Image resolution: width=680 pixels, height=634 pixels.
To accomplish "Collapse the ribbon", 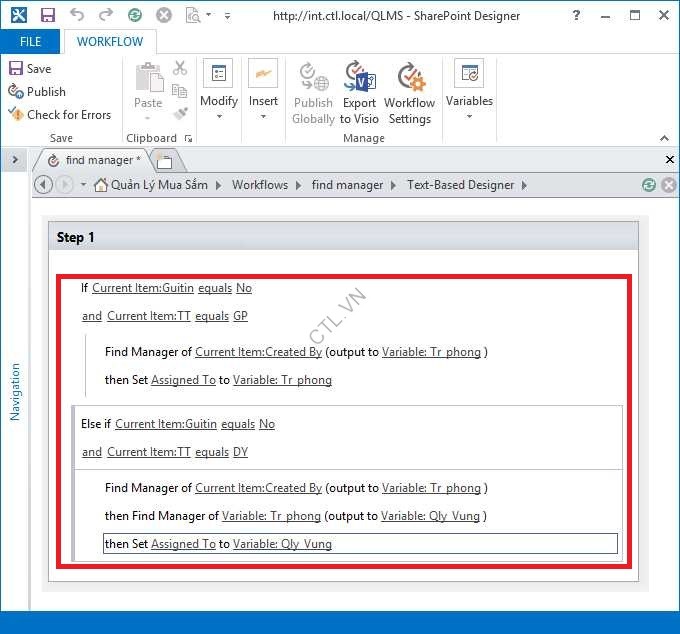I will (x=664, y=138).
